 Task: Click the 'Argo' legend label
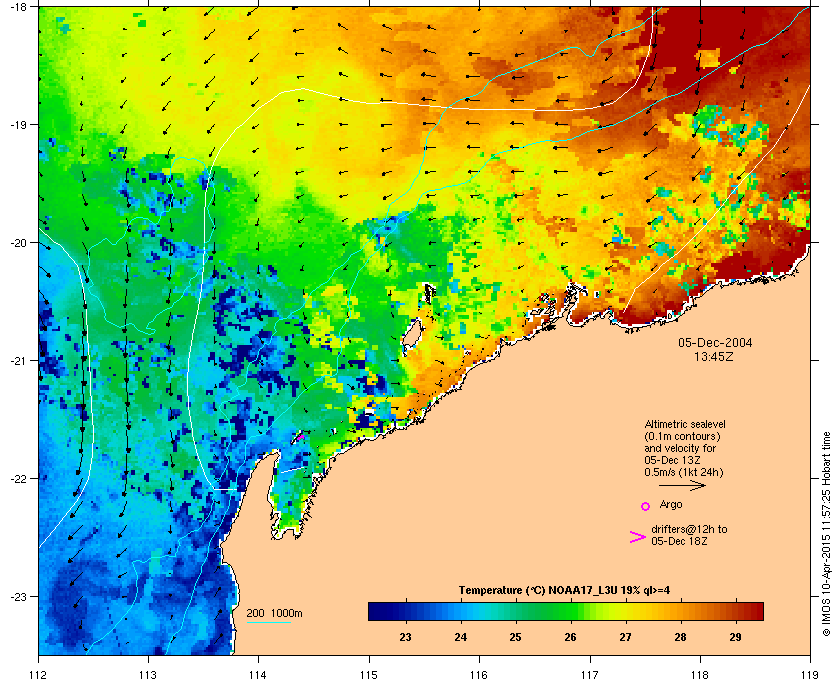(671, 504)
